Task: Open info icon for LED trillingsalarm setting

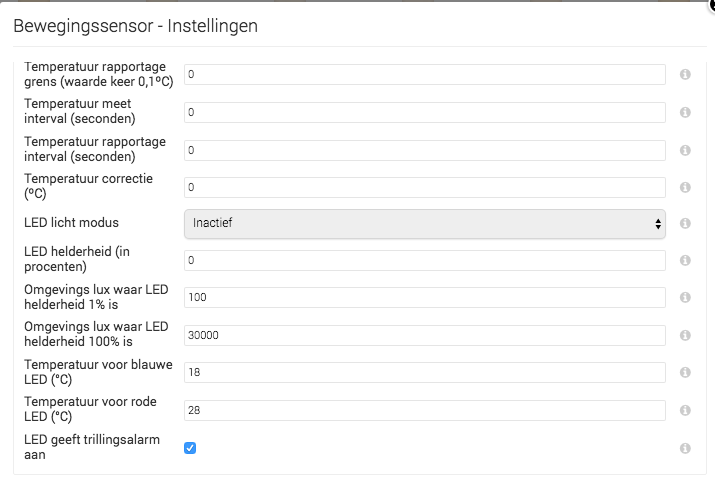Action: (x=685, y=448)
